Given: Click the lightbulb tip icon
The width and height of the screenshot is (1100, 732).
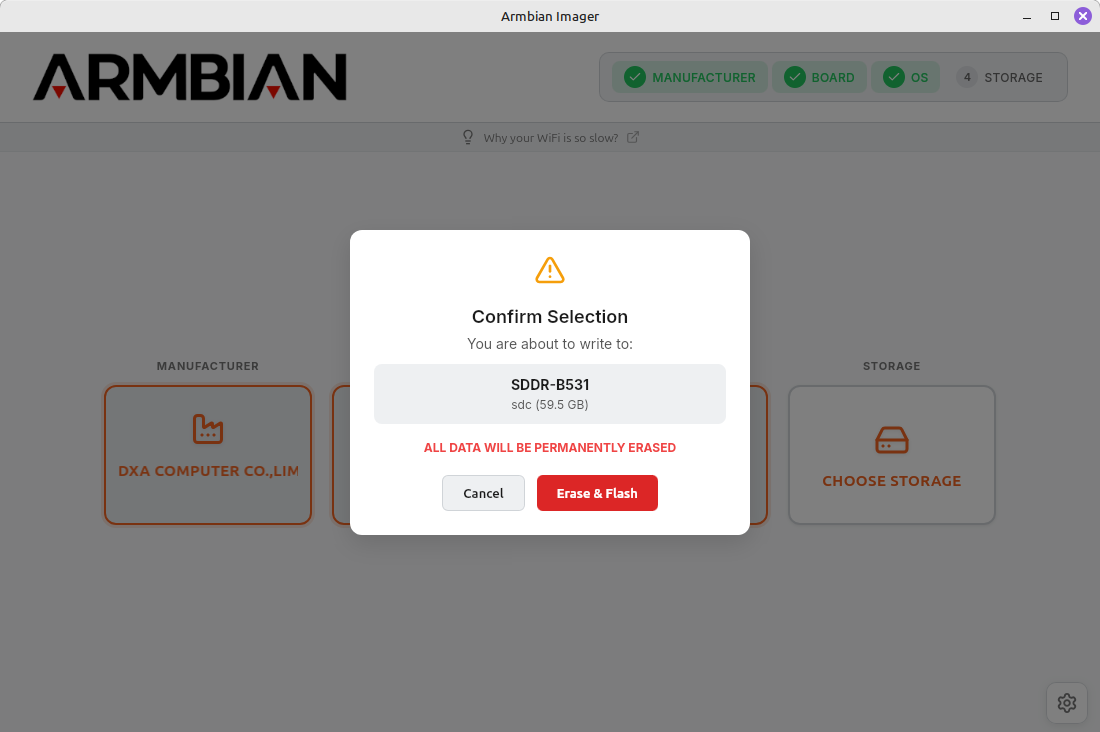Looking at the screenshot, I should pyautogui.click(x=468, y=138).
